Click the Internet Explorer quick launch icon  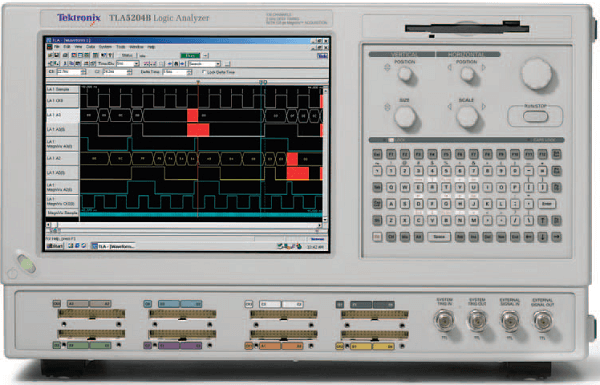77,246
